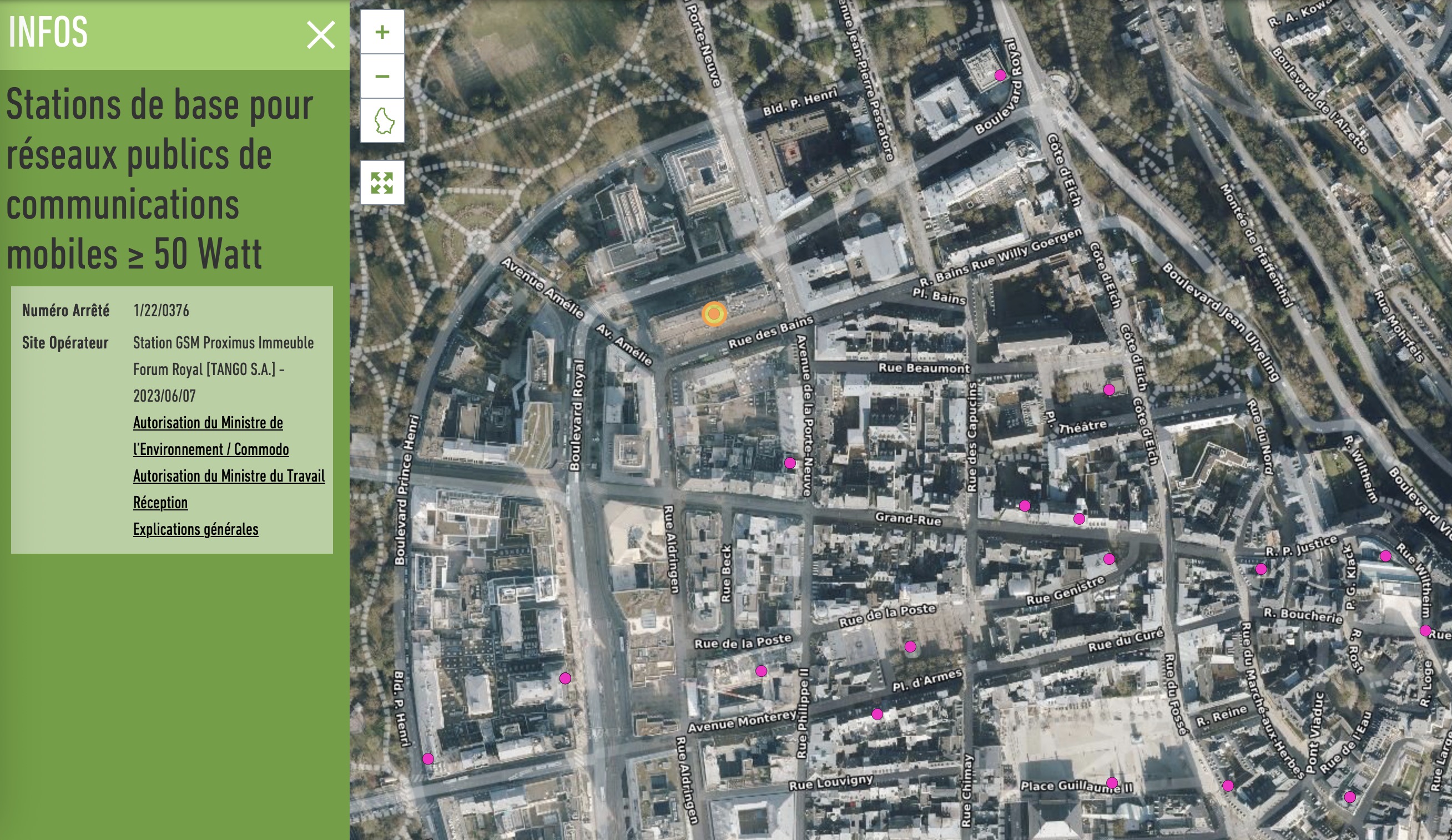Toggle fullscreen map with arrows icon

(382, 183)
